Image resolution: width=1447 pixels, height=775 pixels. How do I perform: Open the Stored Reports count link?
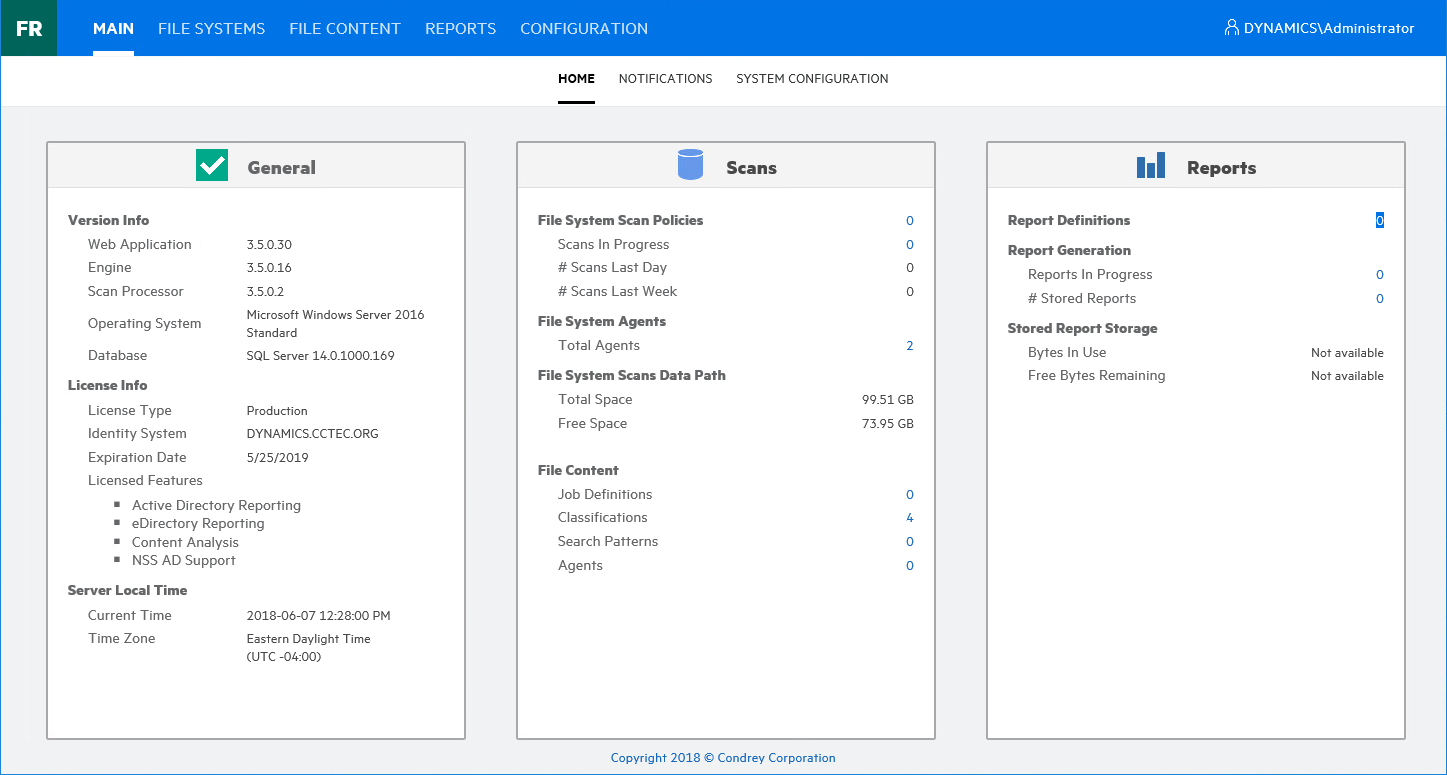[1379, 299]
